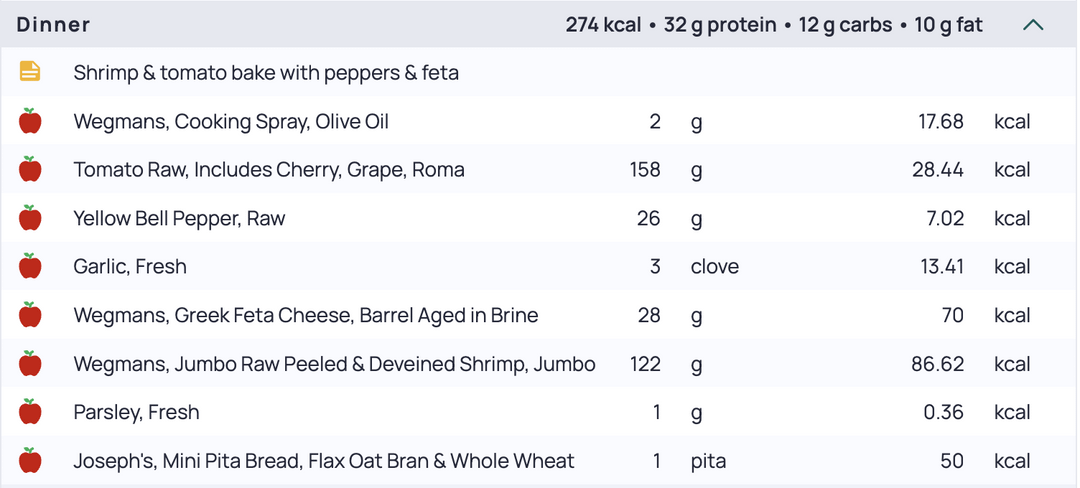Collapse the Dinner section chevron
The height and width of the screenshot is (488, 1080).
[x=1033, y=25]
